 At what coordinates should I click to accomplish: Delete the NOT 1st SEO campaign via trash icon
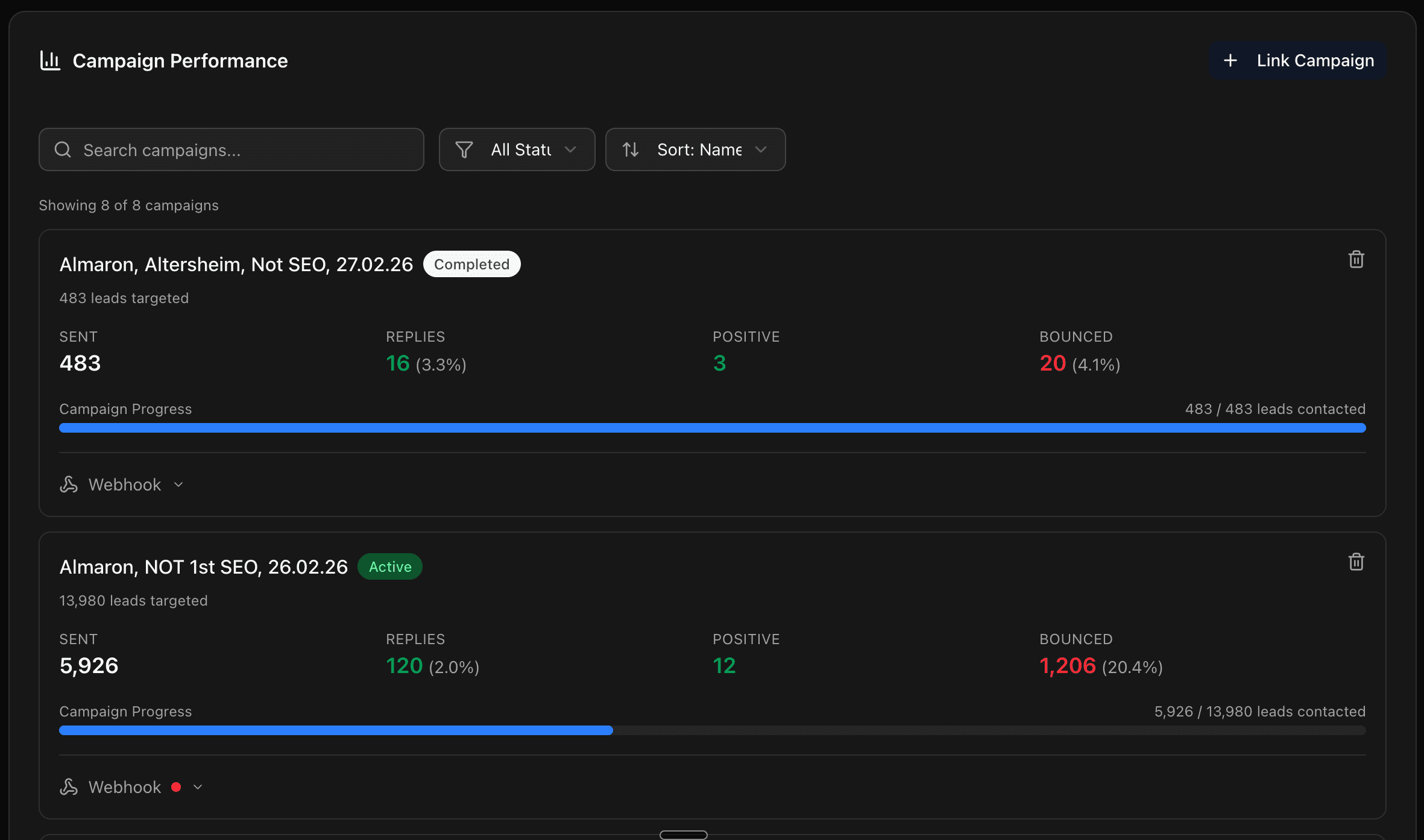tap(1356, 562)
